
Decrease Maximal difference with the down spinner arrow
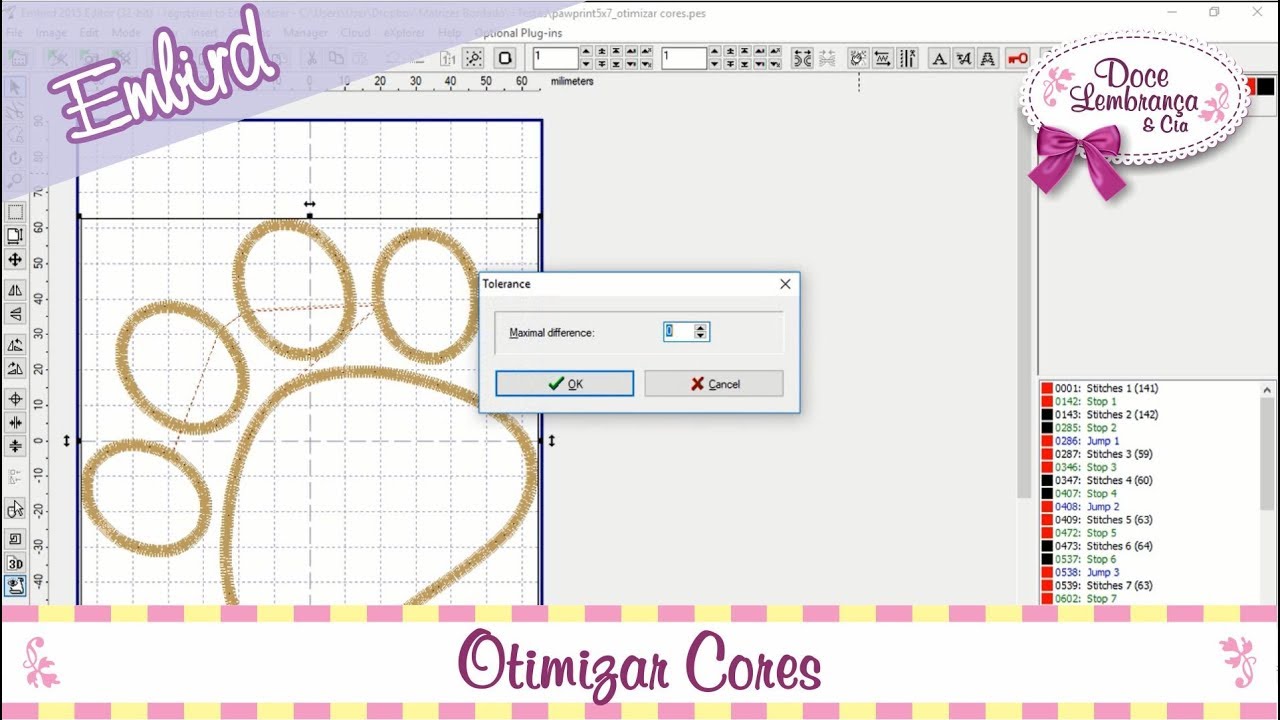point(701,336)
